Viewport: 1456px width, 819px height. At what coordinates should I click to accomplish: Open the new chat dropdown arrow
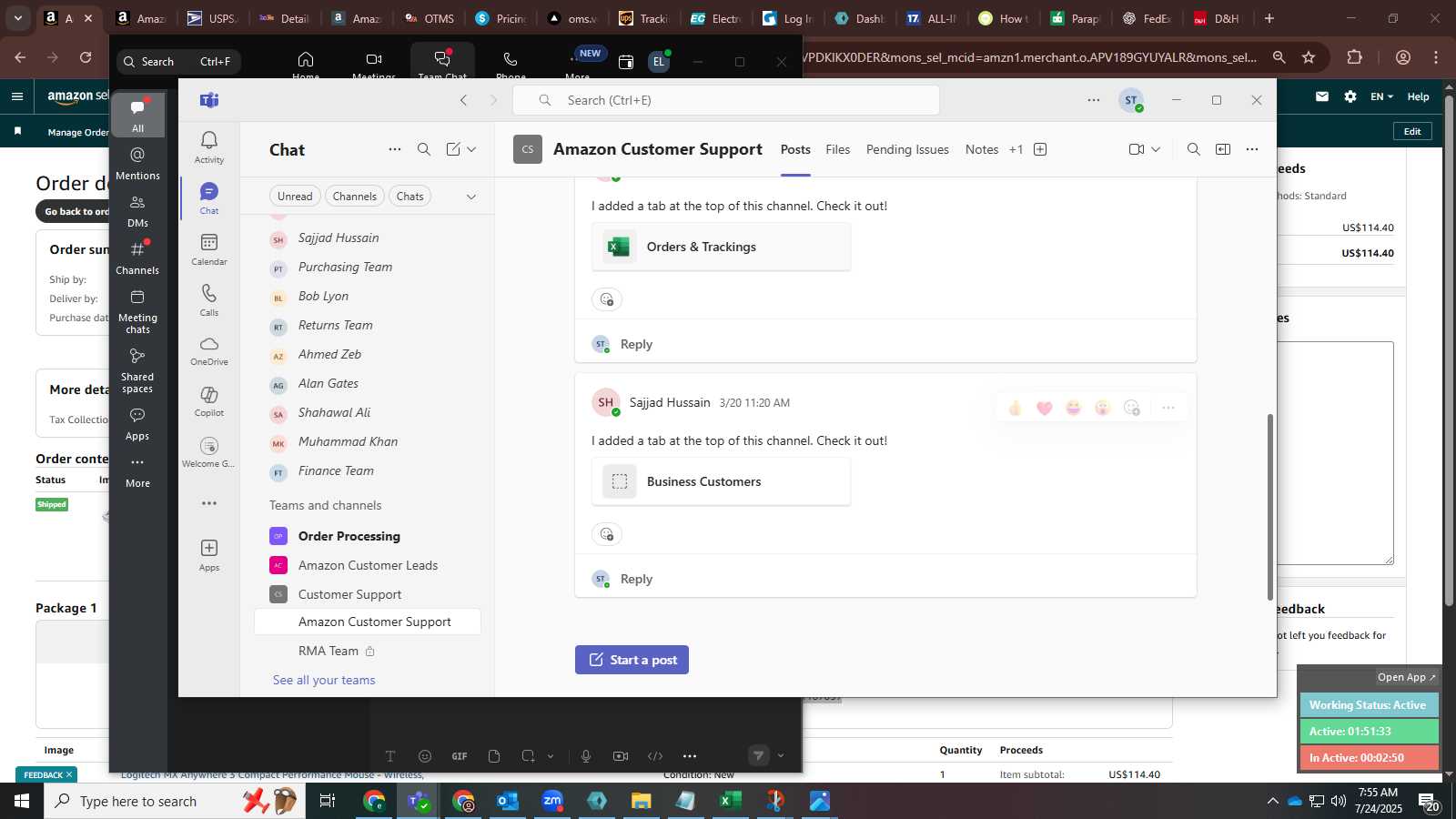click(x=471, y=149)
